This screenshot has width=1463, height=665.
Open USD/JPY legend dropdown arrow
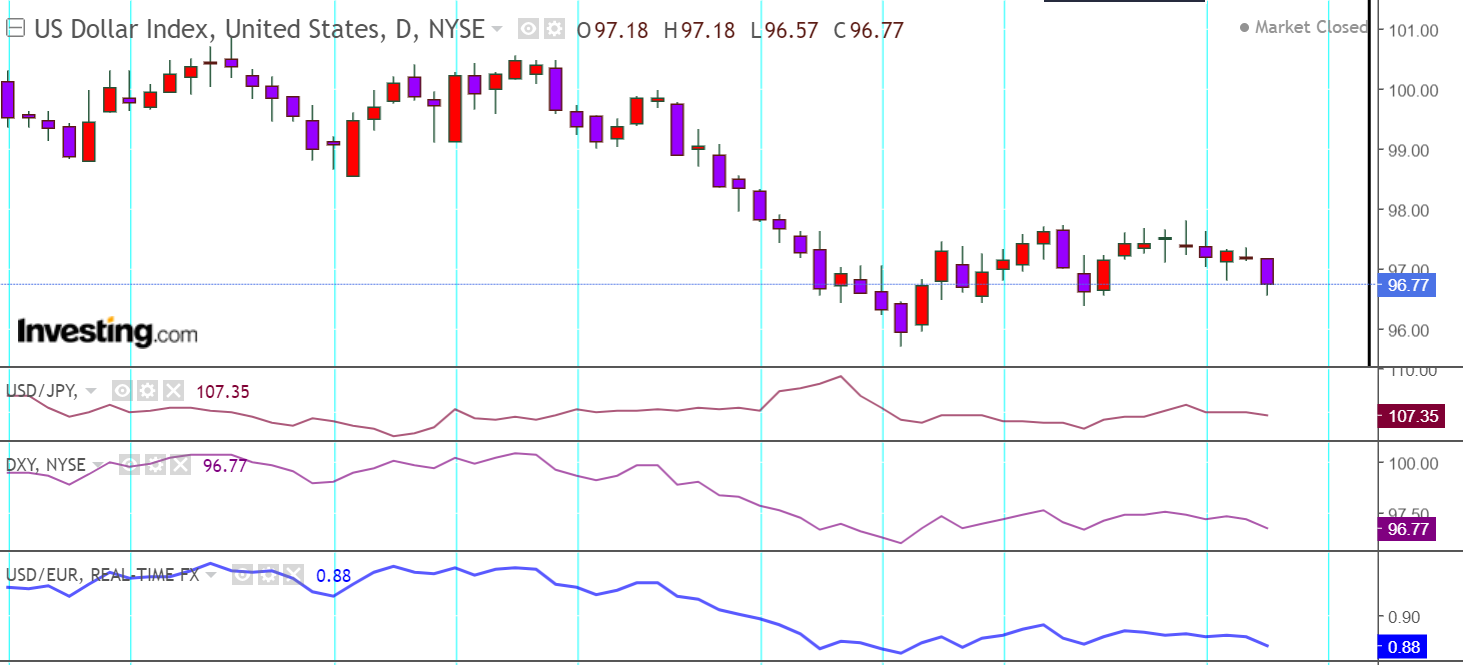pyautogui.click(x=92, y=391)
